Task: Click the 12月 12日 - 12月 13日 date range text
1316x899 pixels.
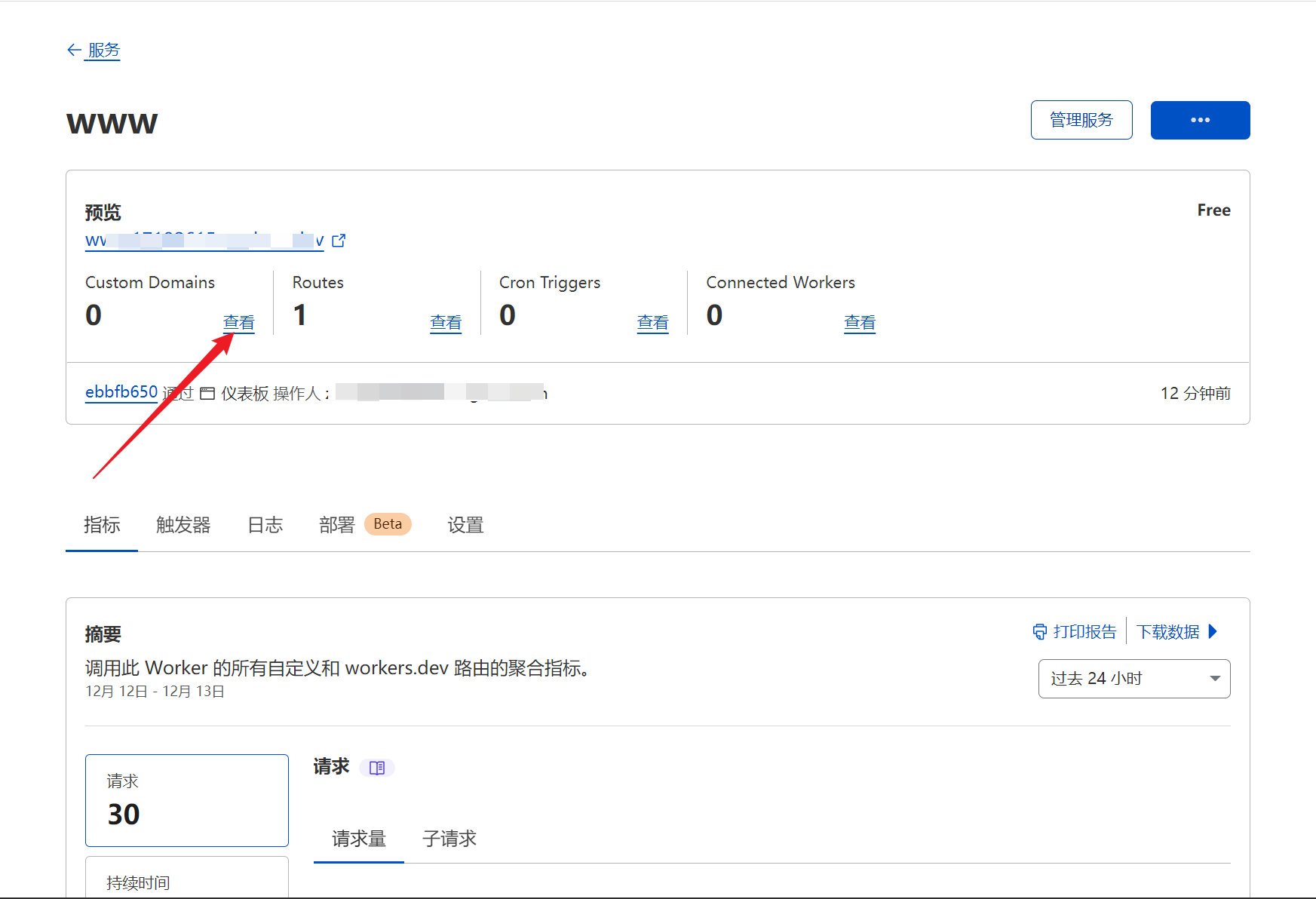Action: coord(155,692)
